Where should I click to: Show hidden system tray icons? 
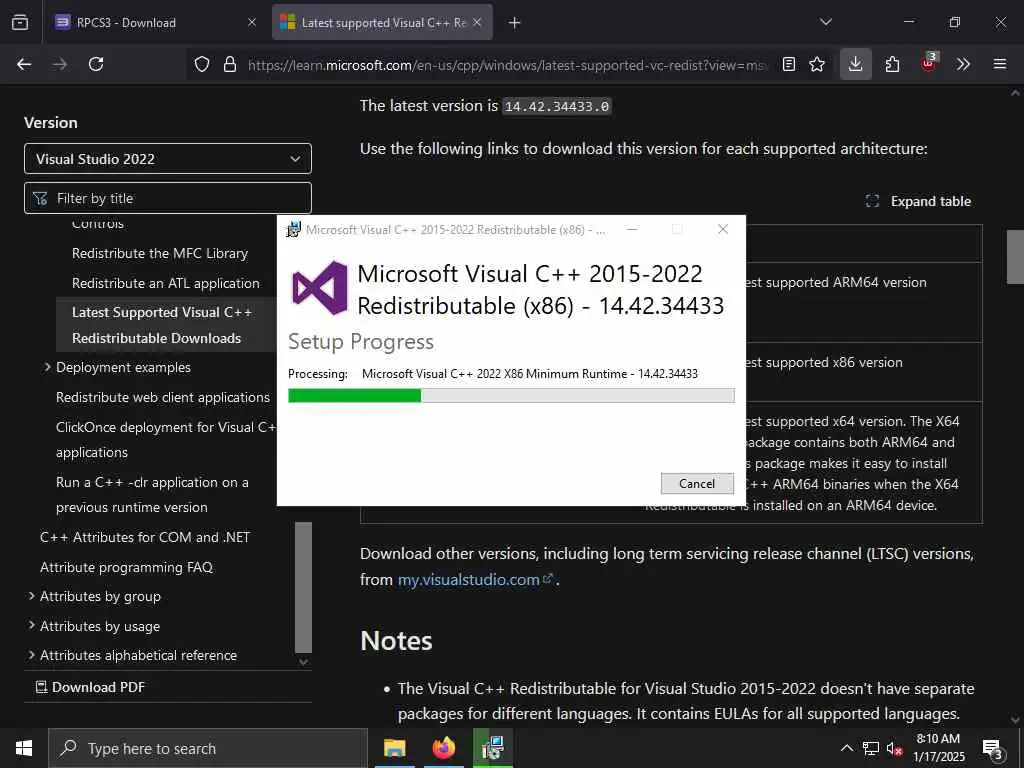(x=846, y=748)
